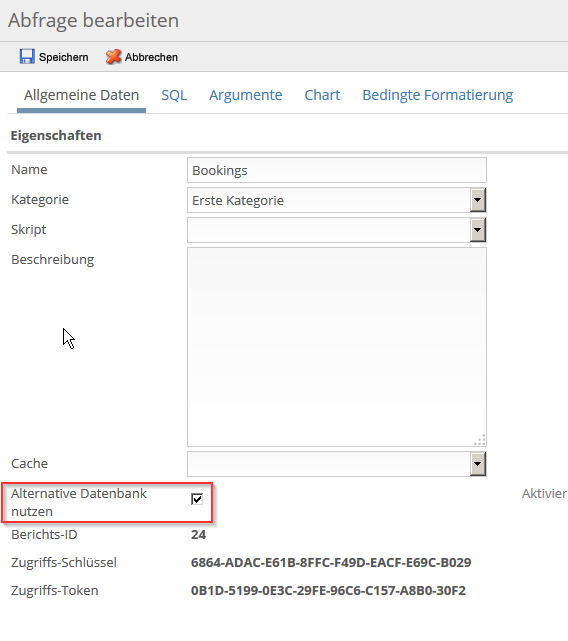
Task: Open the Argumente tab
Action: [246, 95]
